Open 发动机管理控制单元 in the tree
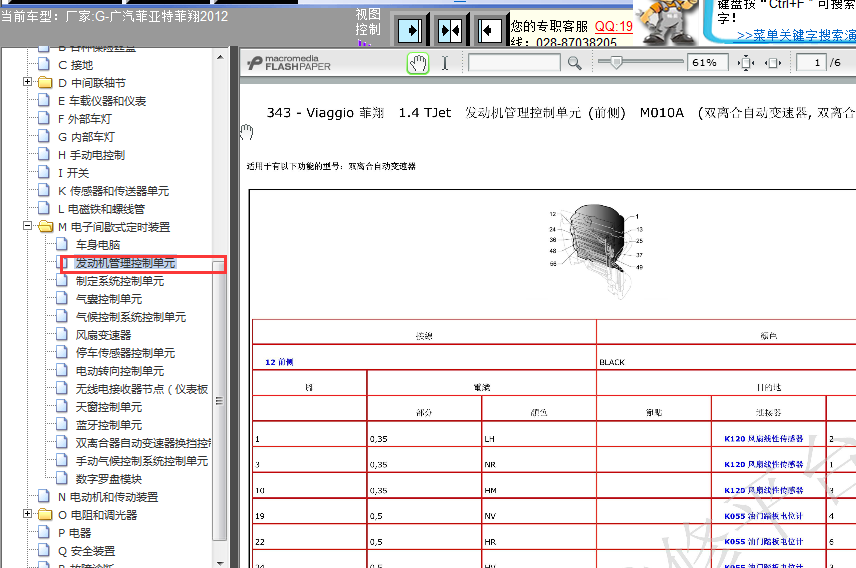This screenshot has width=856, height=568. (126, 263)
